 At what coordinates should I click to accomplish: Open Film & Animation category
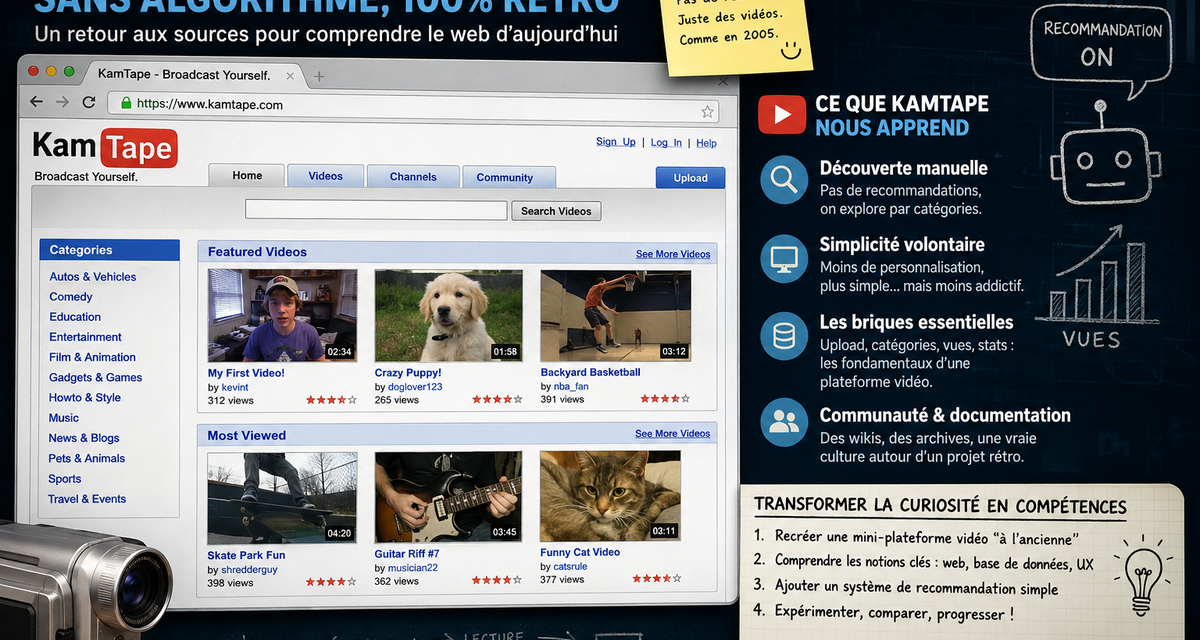click(92, 357)
